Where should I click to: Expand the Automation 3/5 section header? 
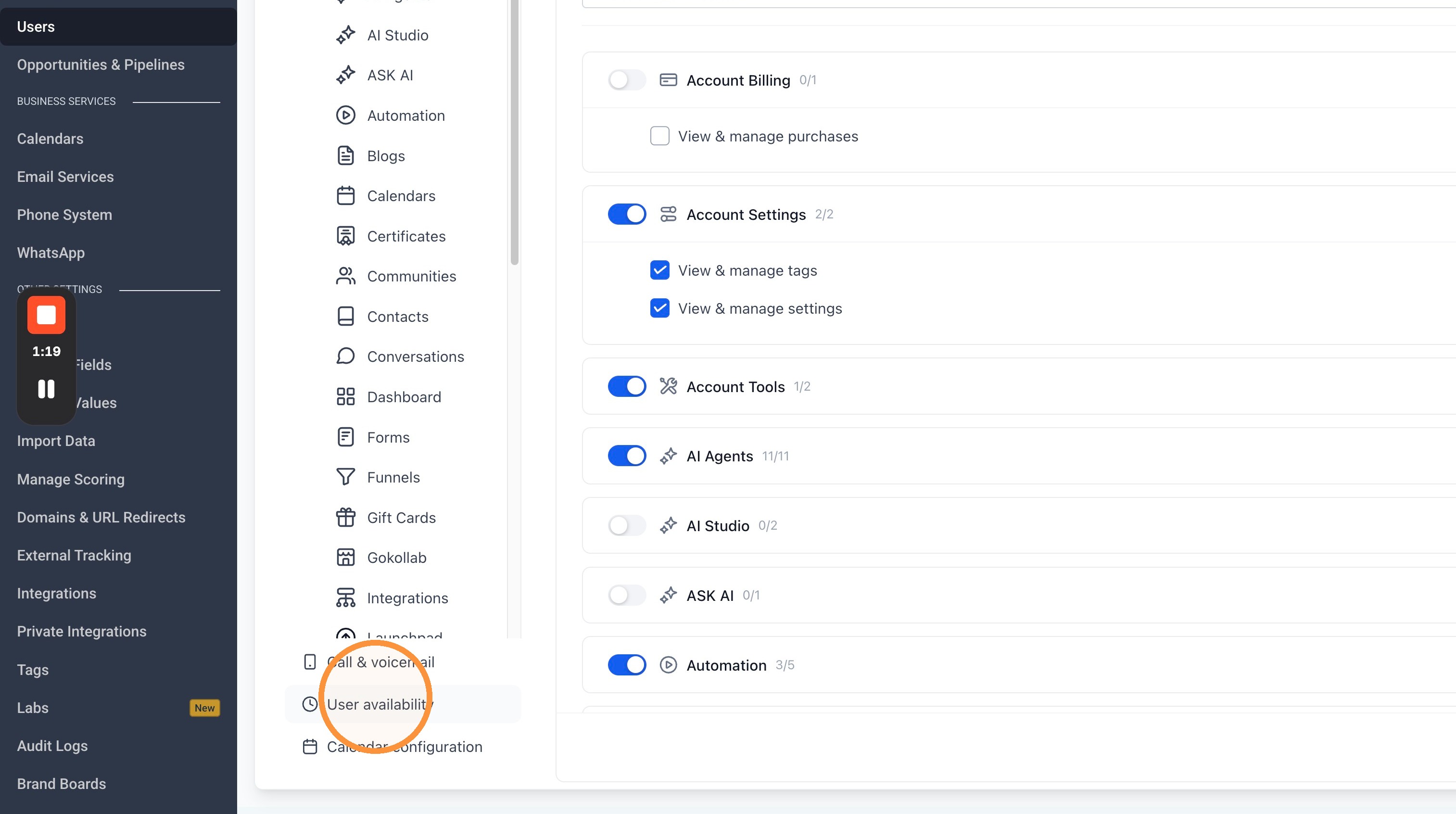click(x=1019, y=665)
